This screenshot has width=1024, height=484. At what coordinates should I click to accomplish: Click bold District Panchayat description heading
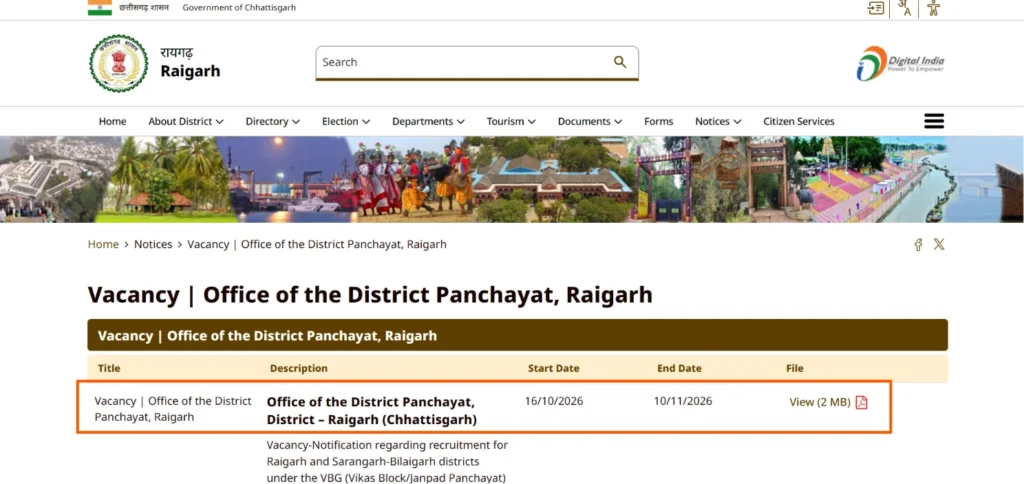[372, 410]
